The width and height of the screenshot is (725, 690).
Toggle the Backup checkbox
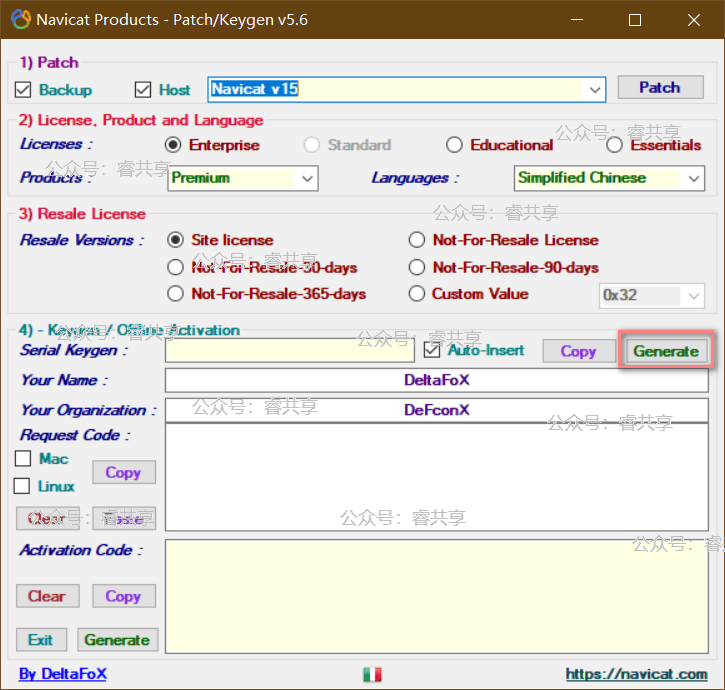coord(23,90)
